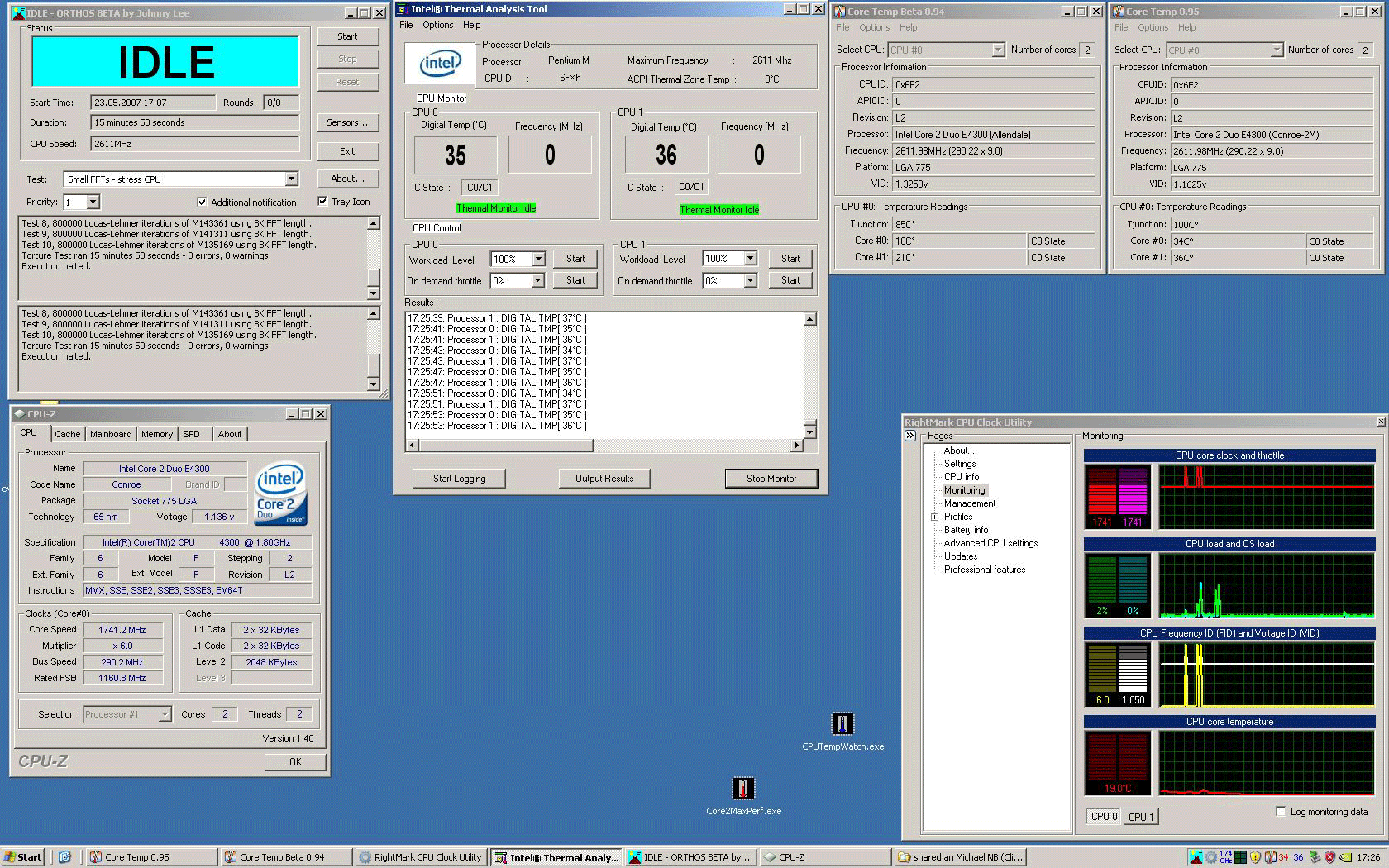This screenshot has height=868, width=1389.
Task: Open the Test type dropdown in ORTHOS
Action: (x=291, y=179)
